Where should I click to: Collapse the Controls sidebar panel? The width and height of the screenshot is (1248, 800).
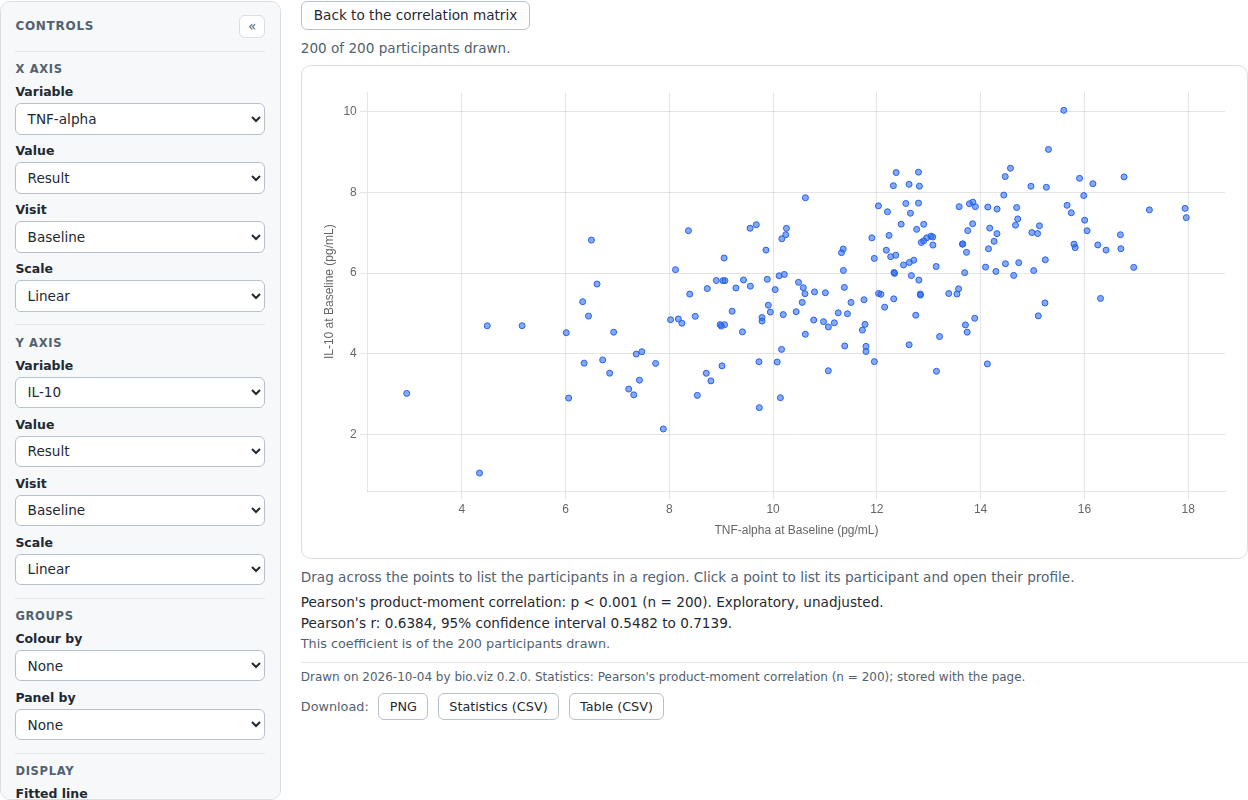pyautogui.click(x=252, y=26)
